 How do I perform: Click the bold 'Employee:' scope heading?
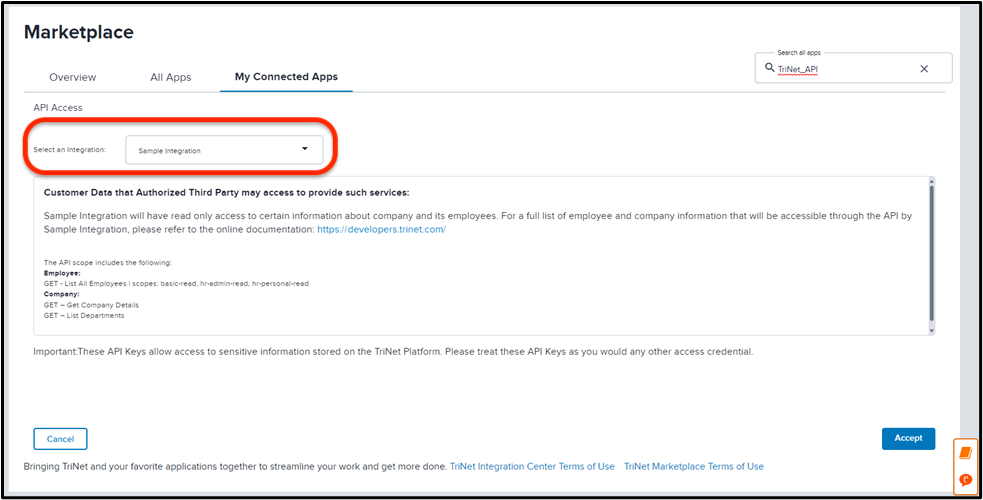click(x=62, y=273)
